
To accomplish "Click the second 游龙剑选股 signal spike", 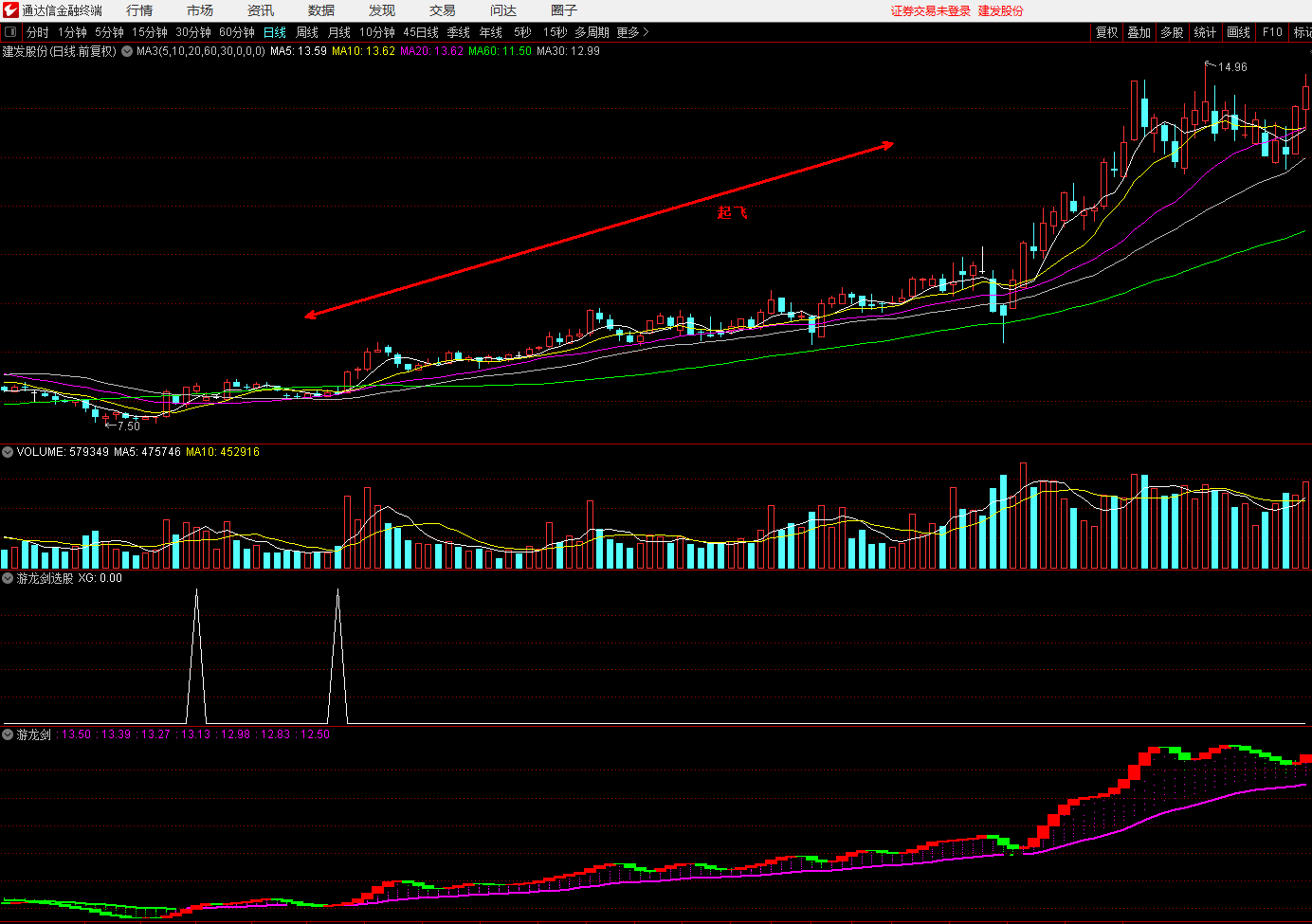I will [x=338, y=656].
